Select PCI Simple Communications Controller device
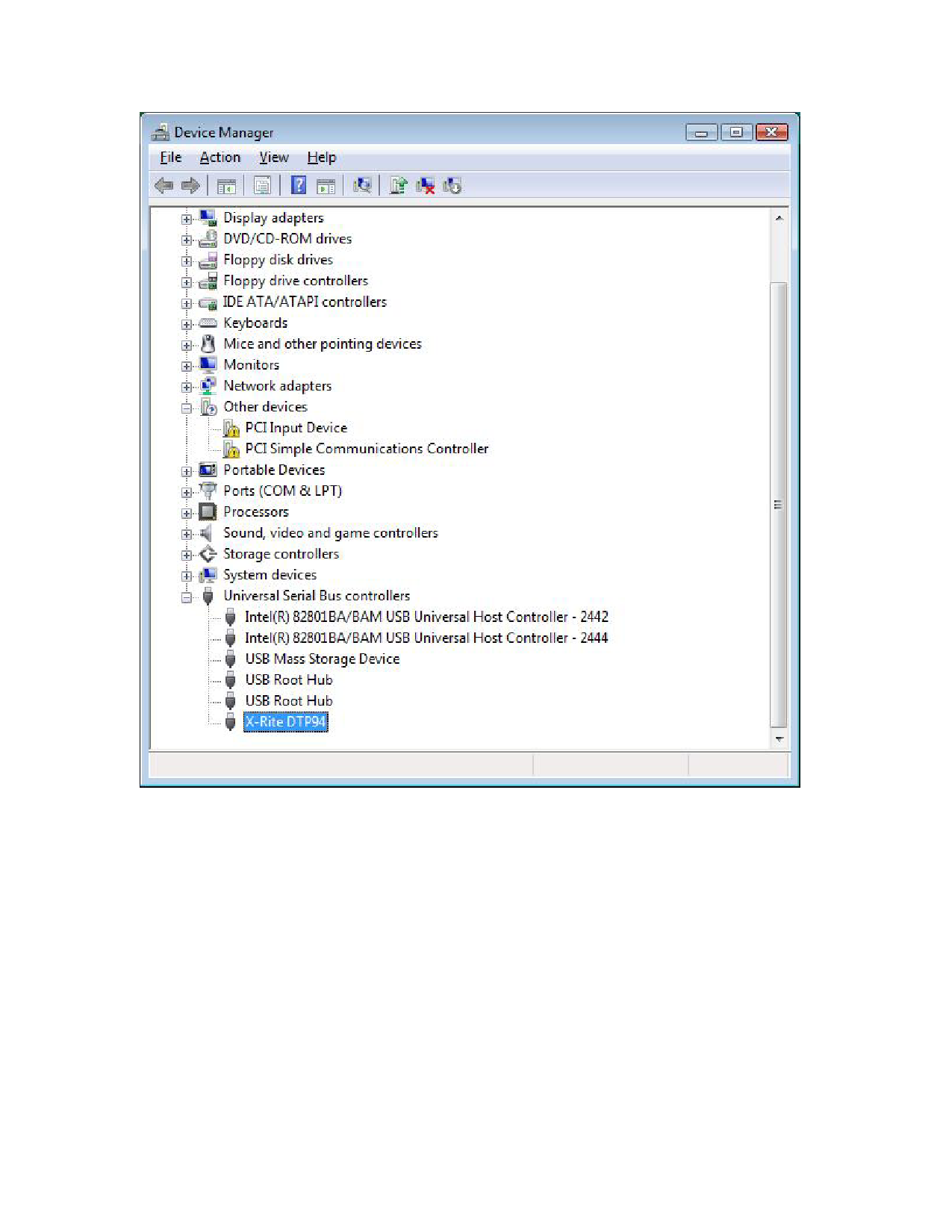 tap(366, 449)
